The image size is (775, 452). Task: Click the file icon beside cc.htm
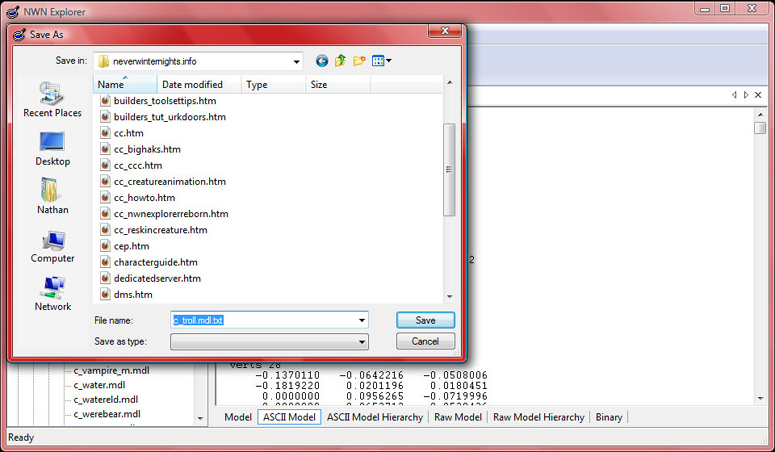click(x=105, y=133)
